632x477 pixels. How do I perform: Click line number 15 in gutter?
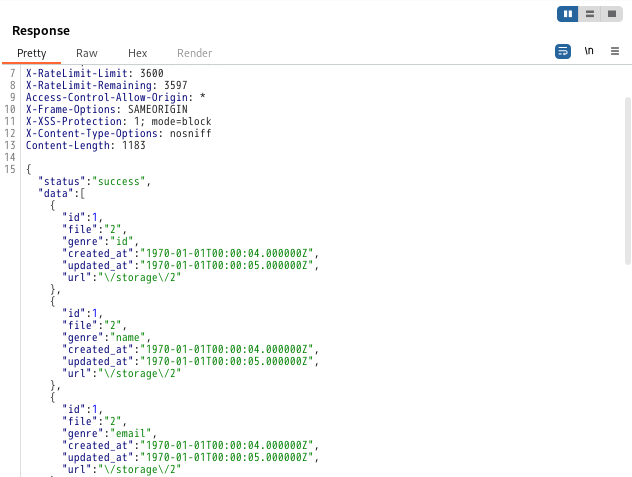[10, 169]
